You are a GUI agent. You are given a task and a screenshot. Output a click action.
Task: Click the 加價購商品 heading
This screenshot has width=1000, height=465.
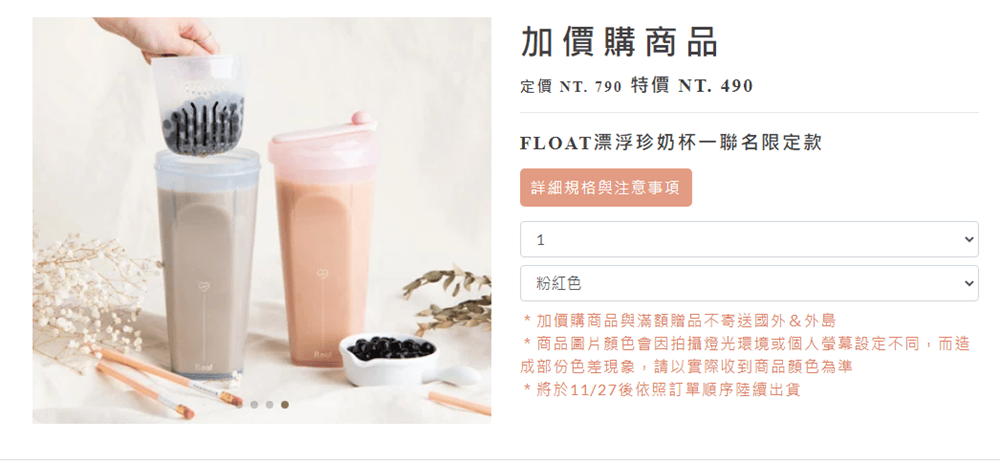coord(620,43)
